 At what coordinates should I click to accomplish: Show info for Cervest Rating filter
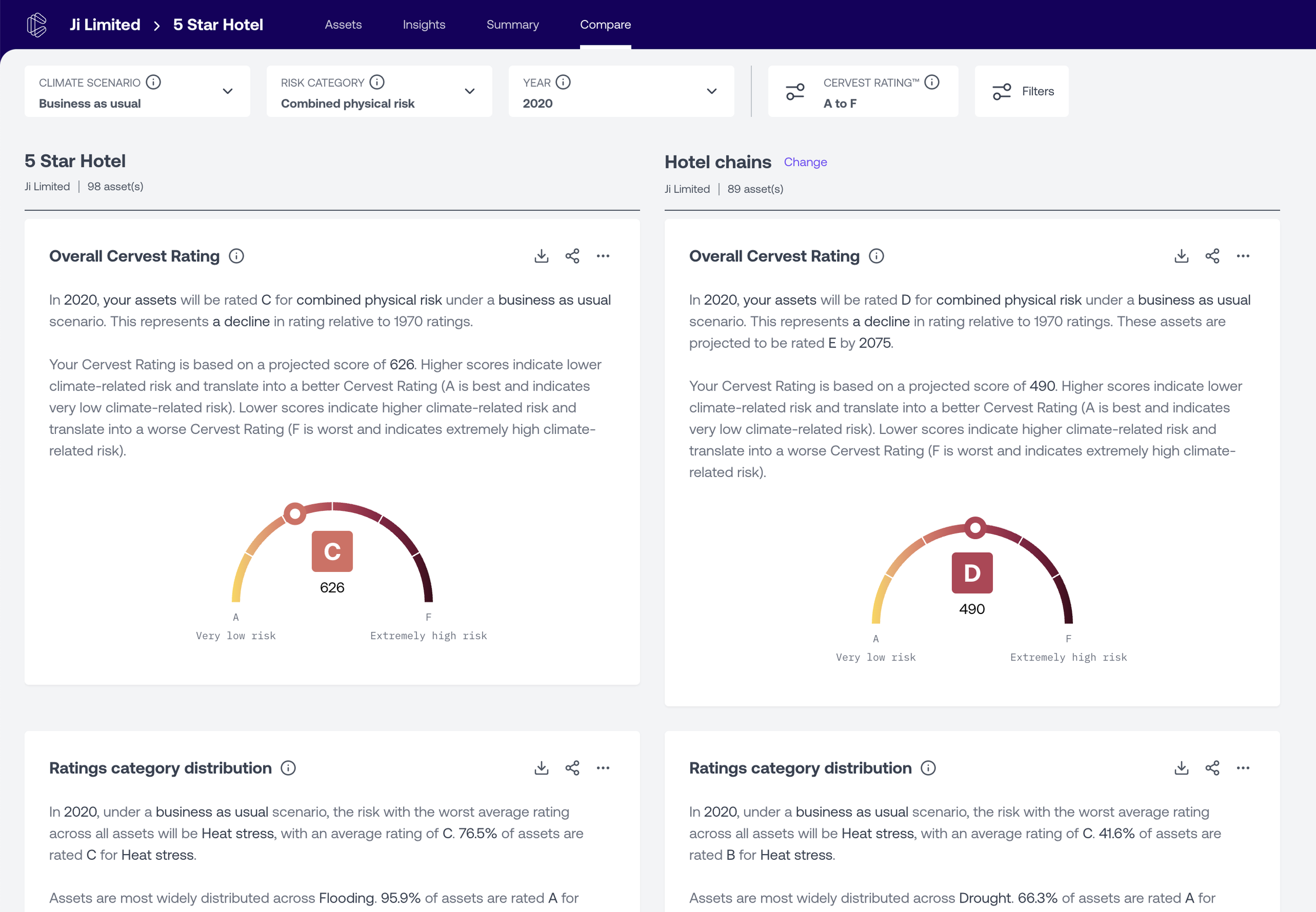coord(932,82)
